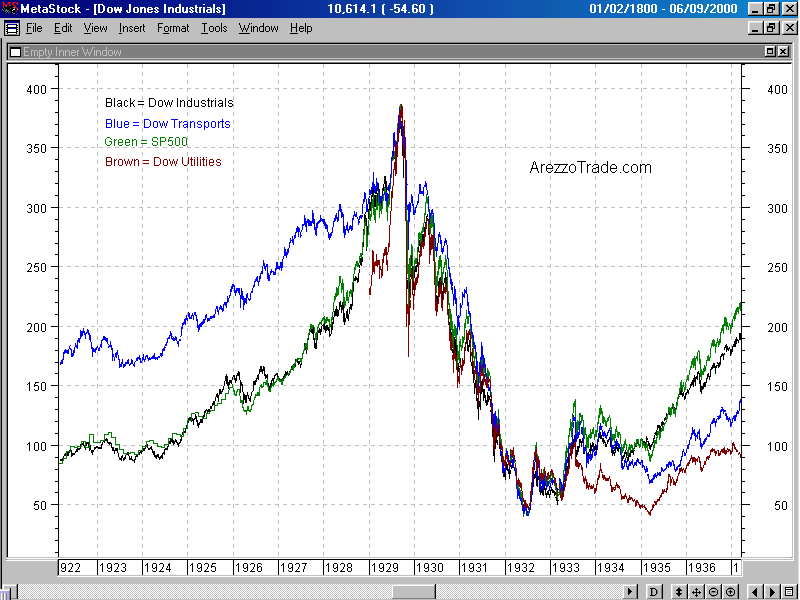Viewport: 800px width, 600px height.
Task: Zoom out using the minus magnifier icon
Action: (x=714, y=592)
